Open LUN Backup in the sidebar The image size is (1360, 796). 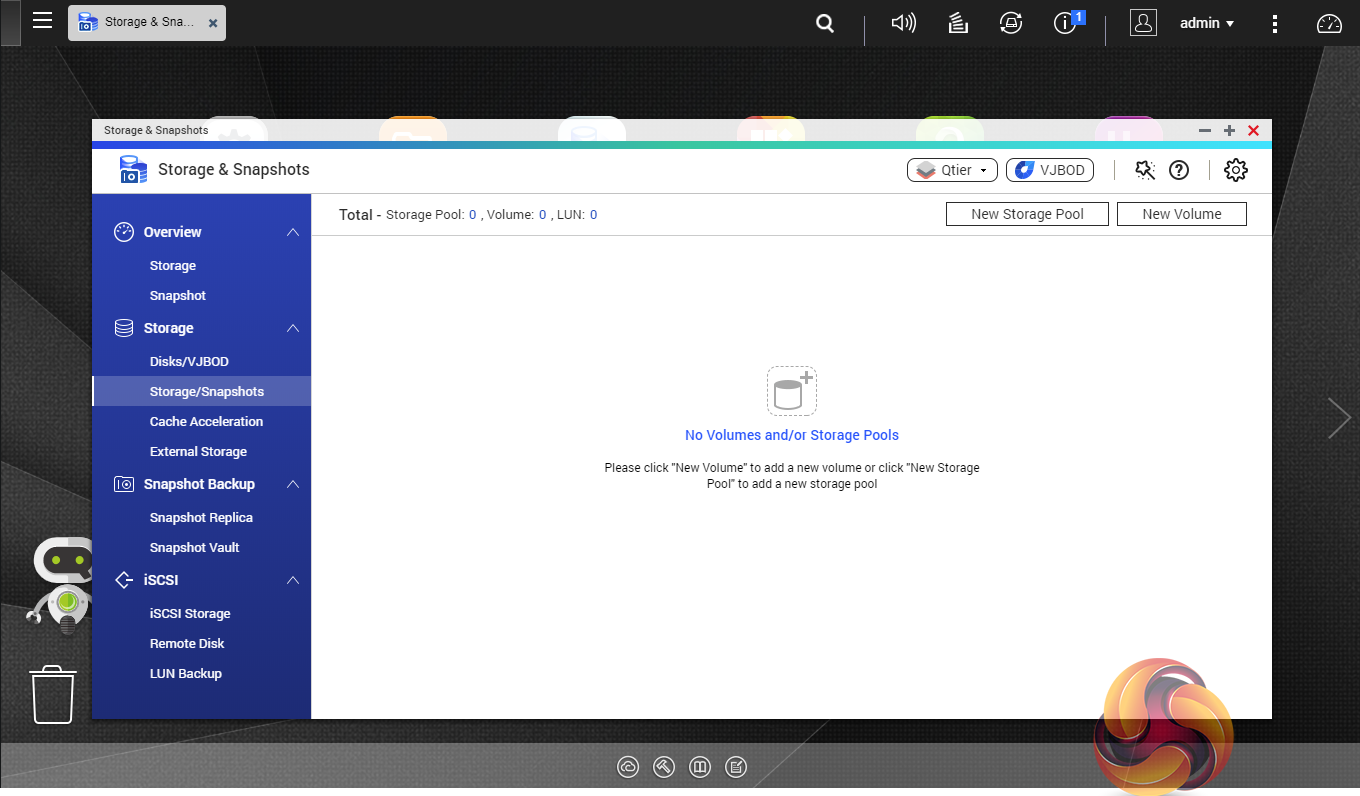[x=186, y=674]
